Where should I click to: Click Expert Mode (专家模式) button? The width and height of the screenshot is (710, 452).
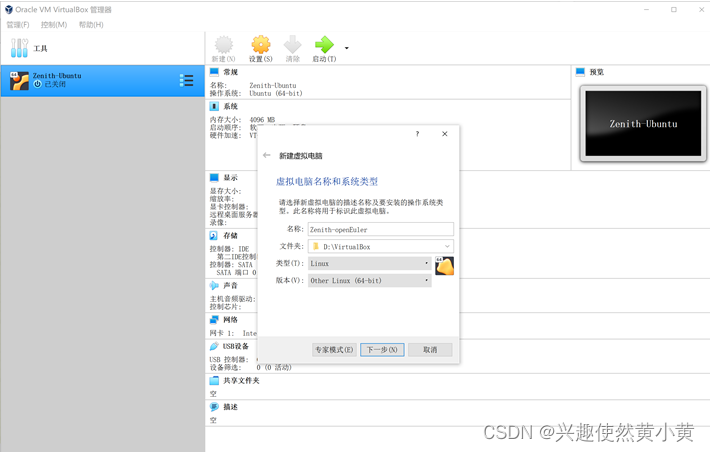coord(334,350)
